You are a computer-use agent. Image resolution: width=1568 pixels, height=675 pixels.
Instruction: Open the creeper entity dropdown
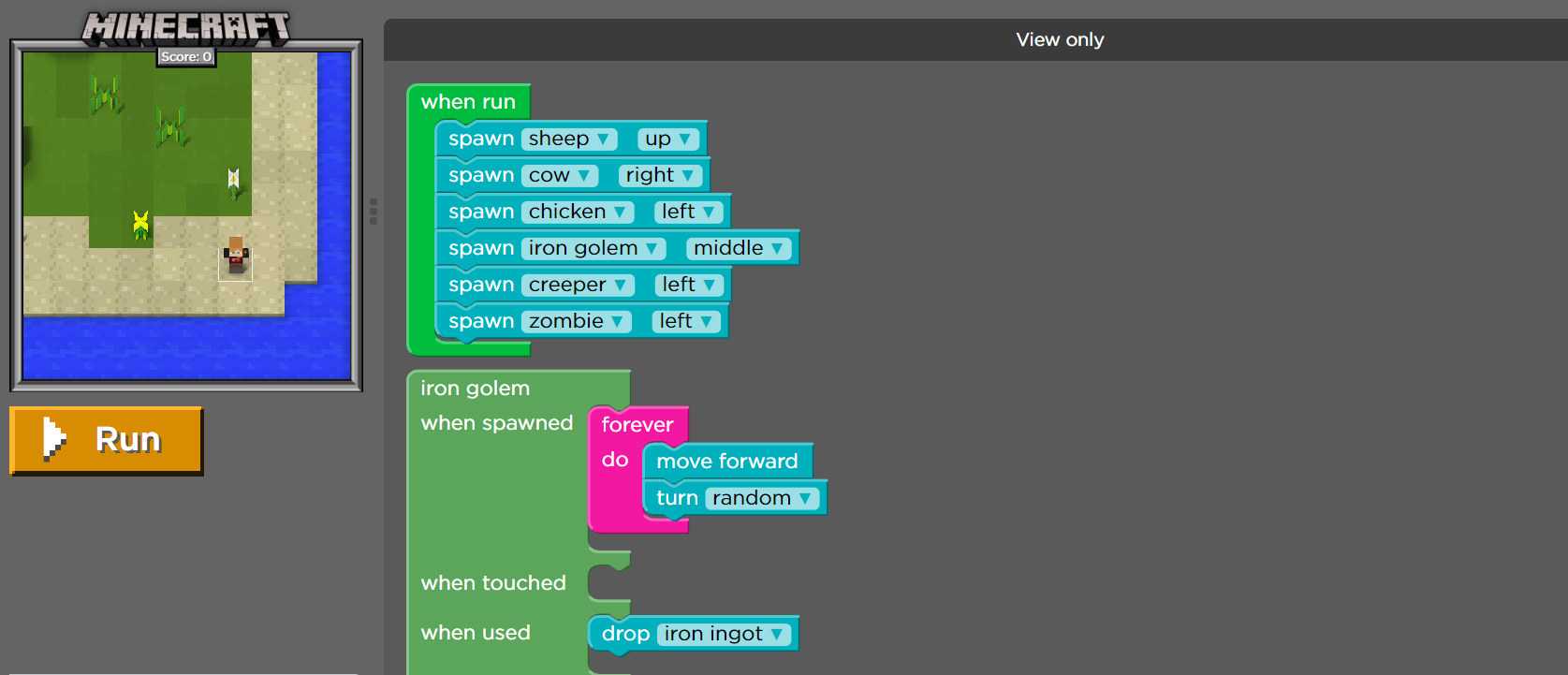click(x=578, y=286)
